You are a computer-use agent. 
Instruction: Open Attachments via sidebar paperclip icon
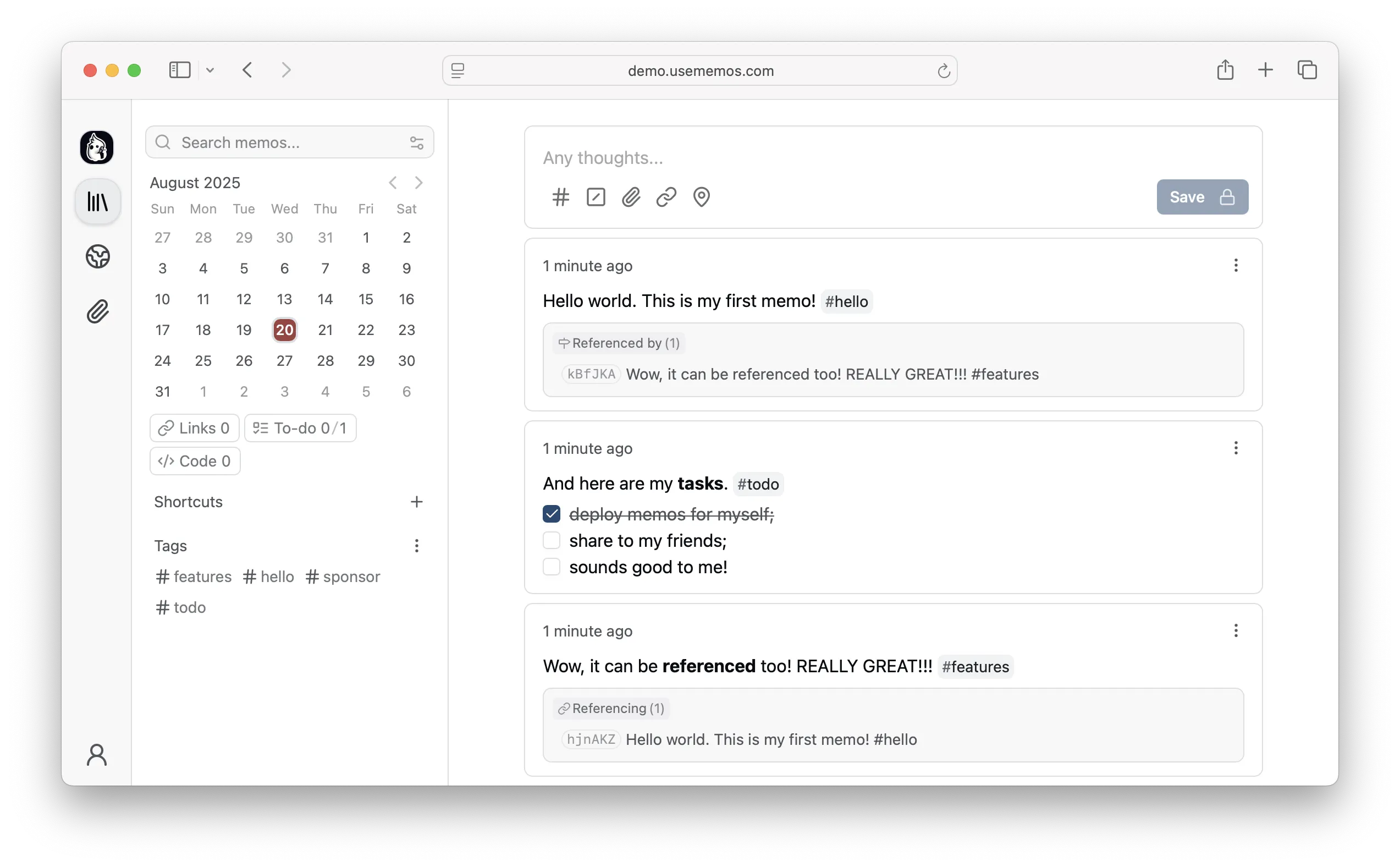[x=97, y=311]
